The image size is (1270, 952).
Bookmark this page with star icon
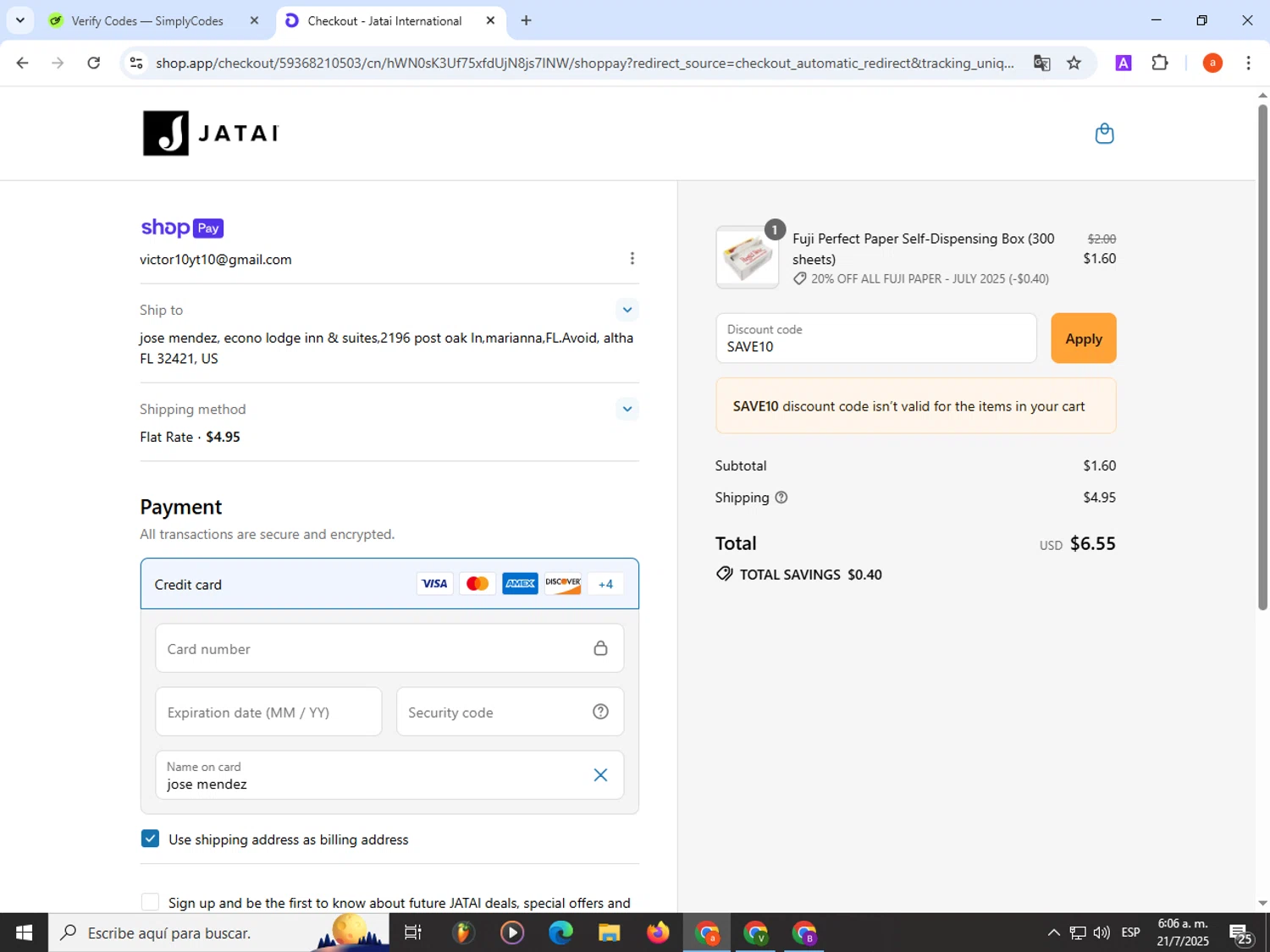1074,63
